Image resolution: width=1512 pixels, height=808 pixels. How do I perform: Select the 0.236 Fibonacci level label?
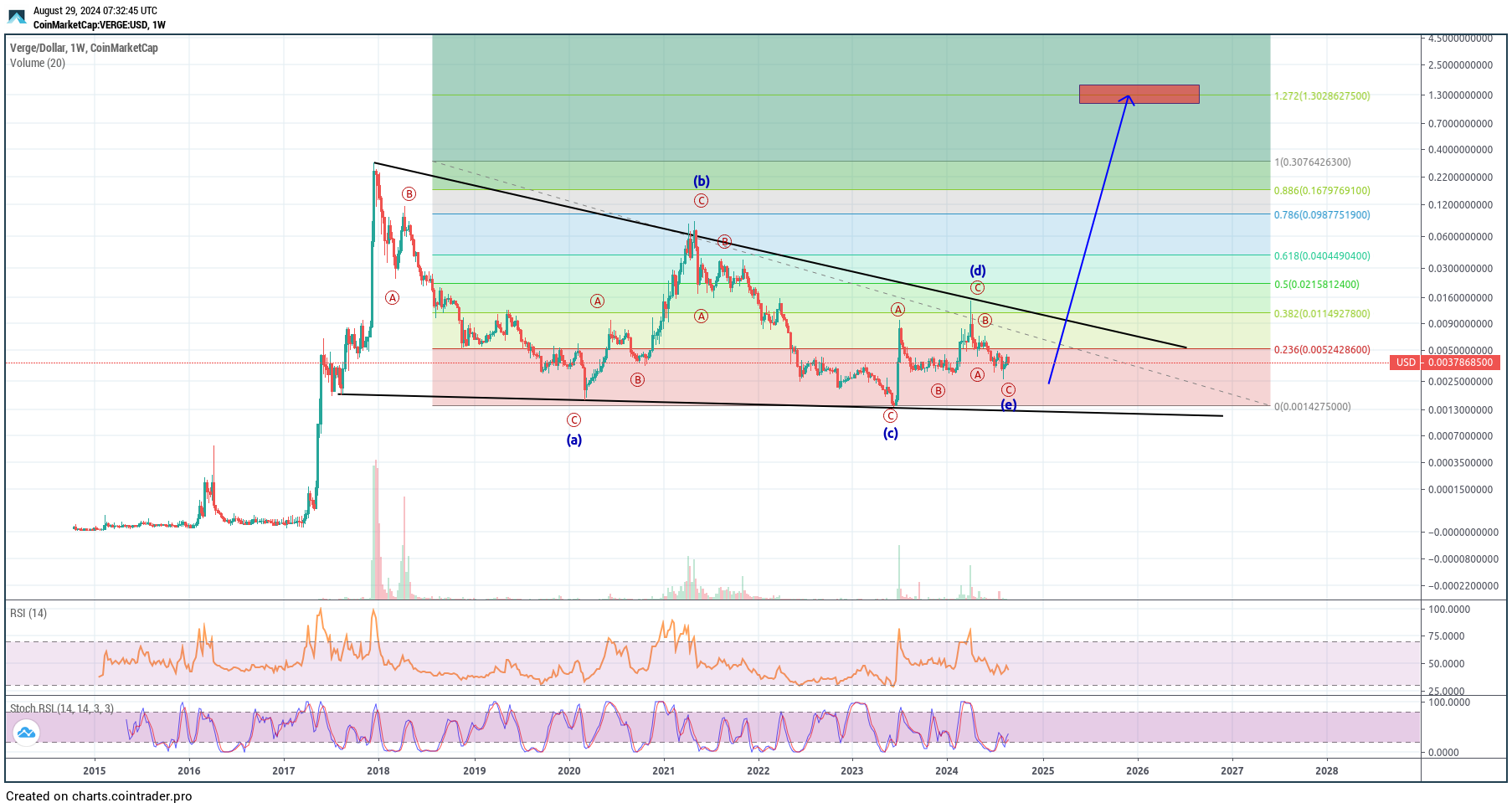tap(1321, 350)
